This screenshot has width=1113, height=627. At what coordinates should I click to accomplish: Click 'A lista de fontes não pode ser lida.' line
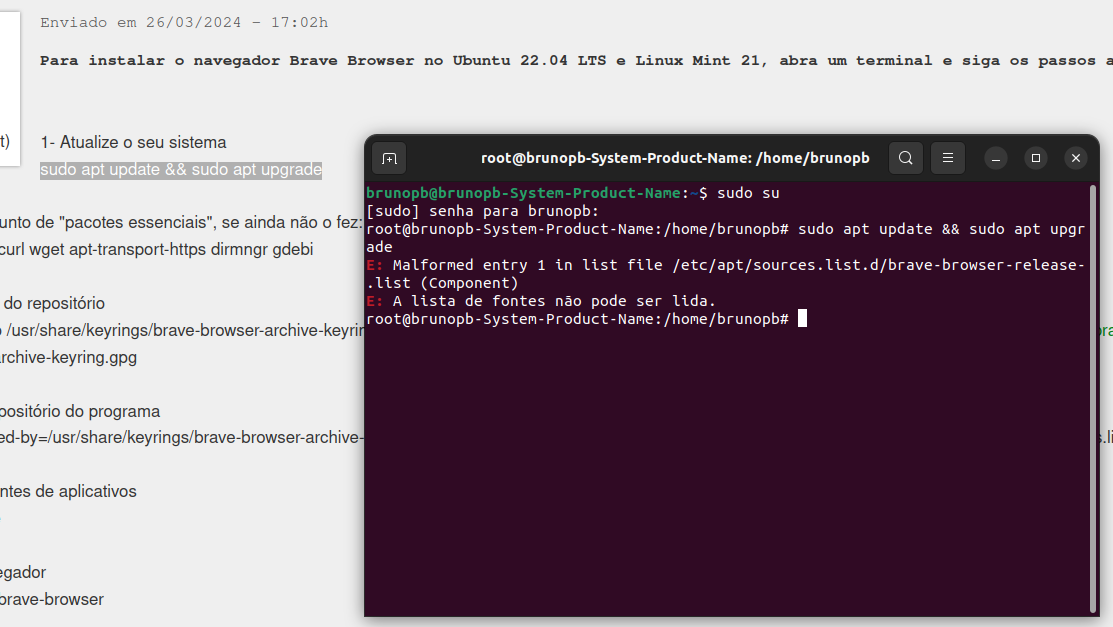pyautogui.click(x=541, y=301)
